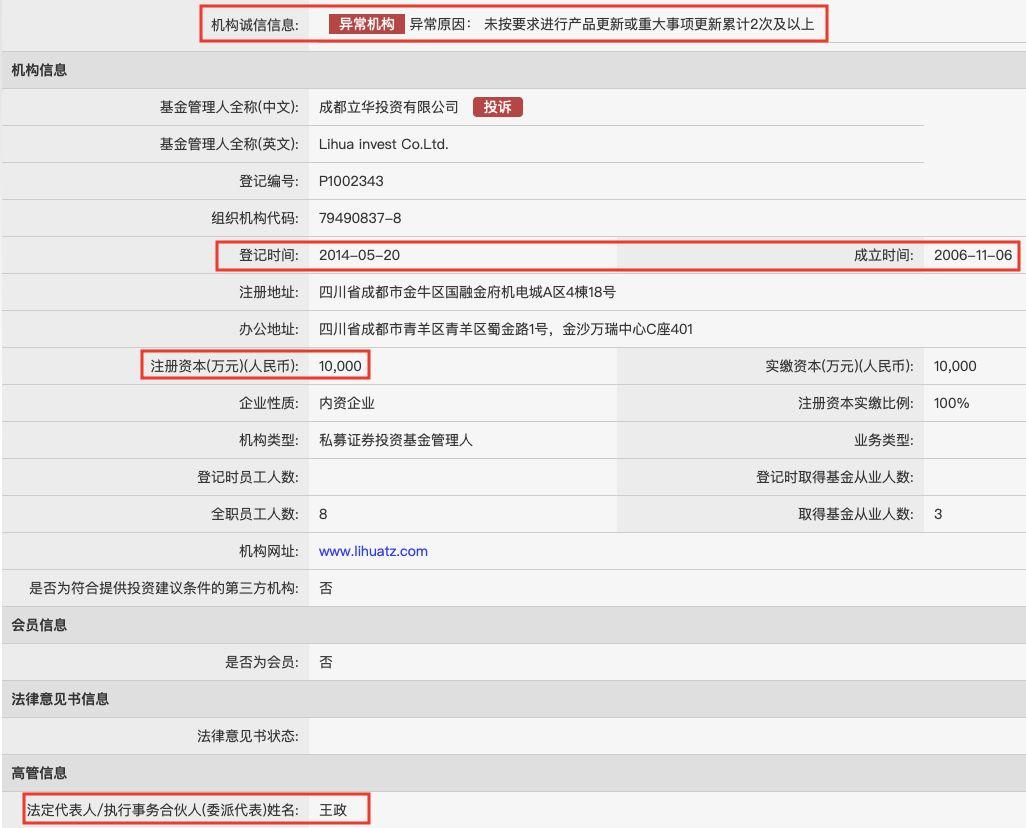Click the 登记时间 label
1026x828 pixels.
tap(269, 255)
